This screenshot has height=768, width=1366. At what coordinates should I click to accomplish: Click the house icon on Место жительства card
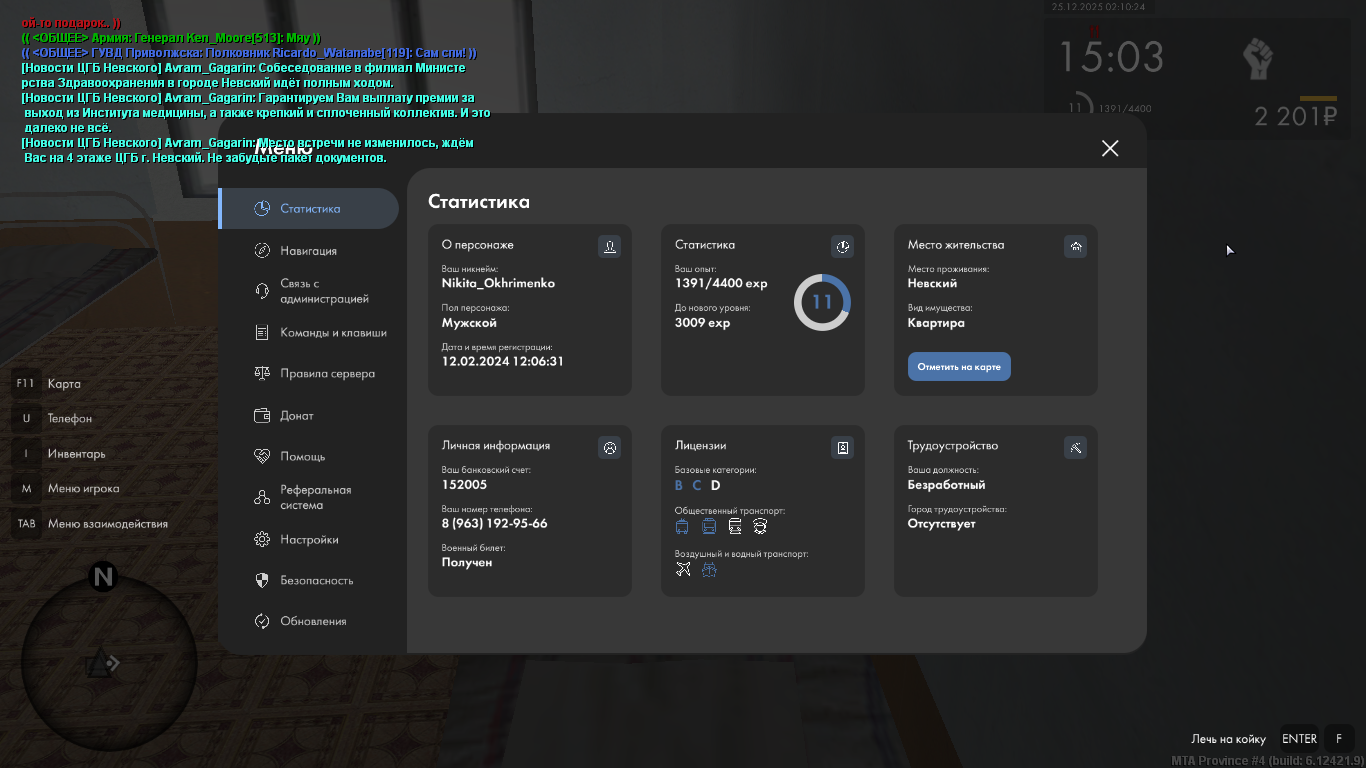pyautogui.click(x=1076, y=246)
